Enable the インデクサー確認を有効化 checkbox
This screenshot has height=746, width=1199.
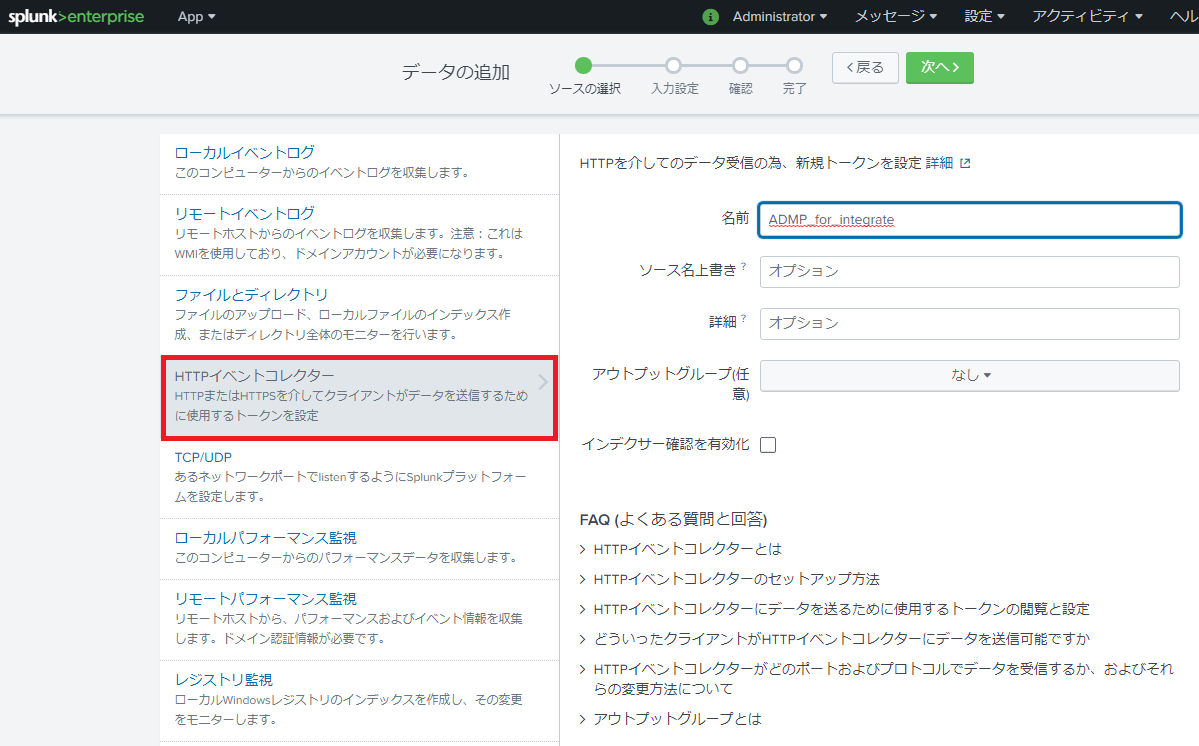(x=768, y=445)
